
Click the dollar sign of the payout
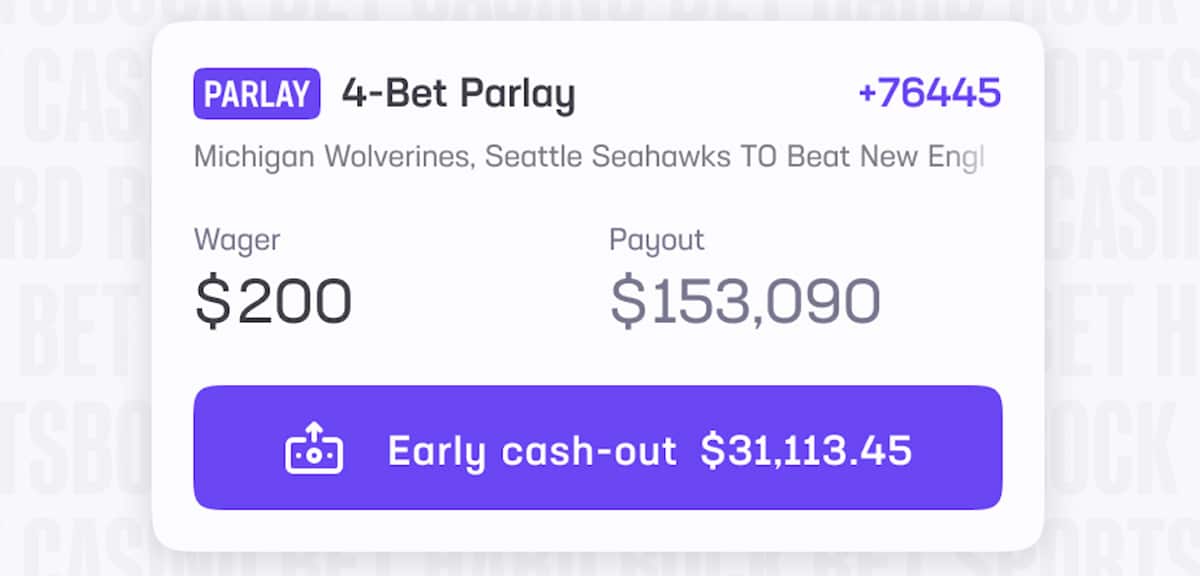click(628, 301)
